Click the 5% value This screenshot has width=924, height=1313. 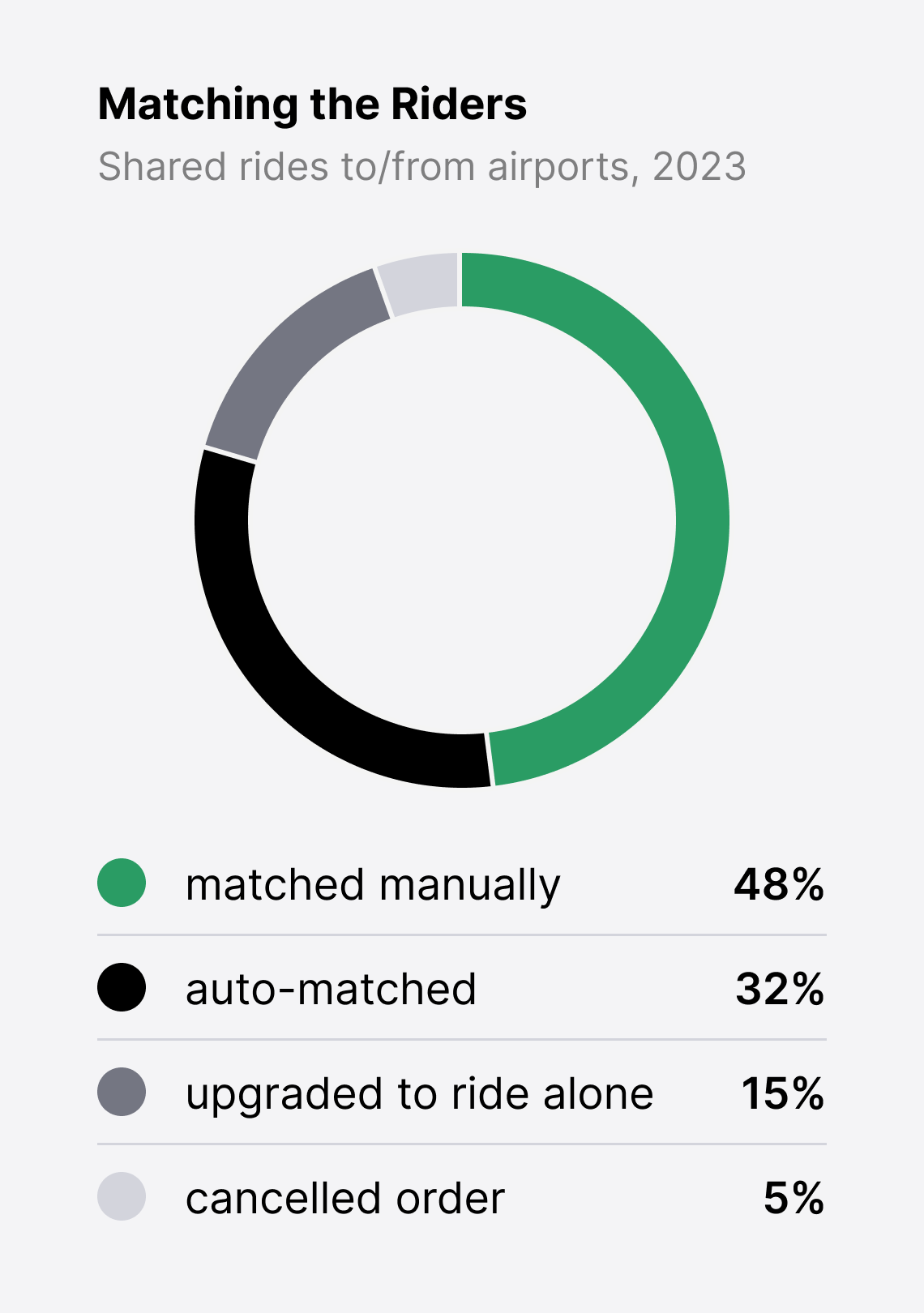coord(794,1198)
